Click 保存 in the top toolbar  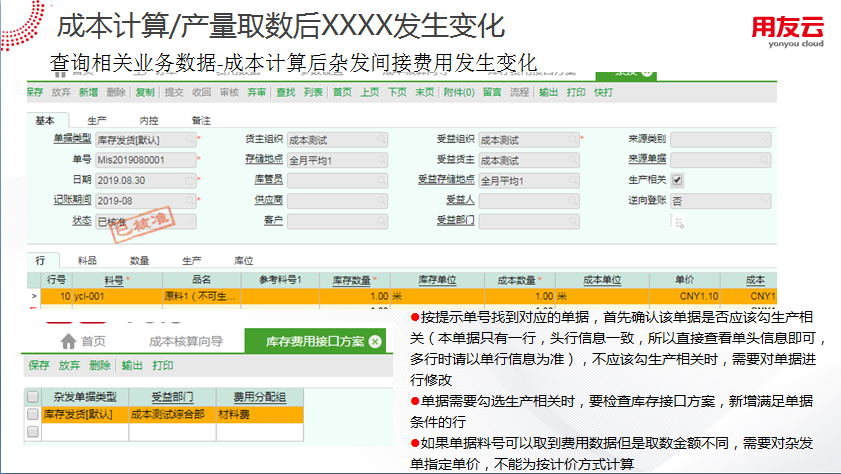(x=34, y=92)
